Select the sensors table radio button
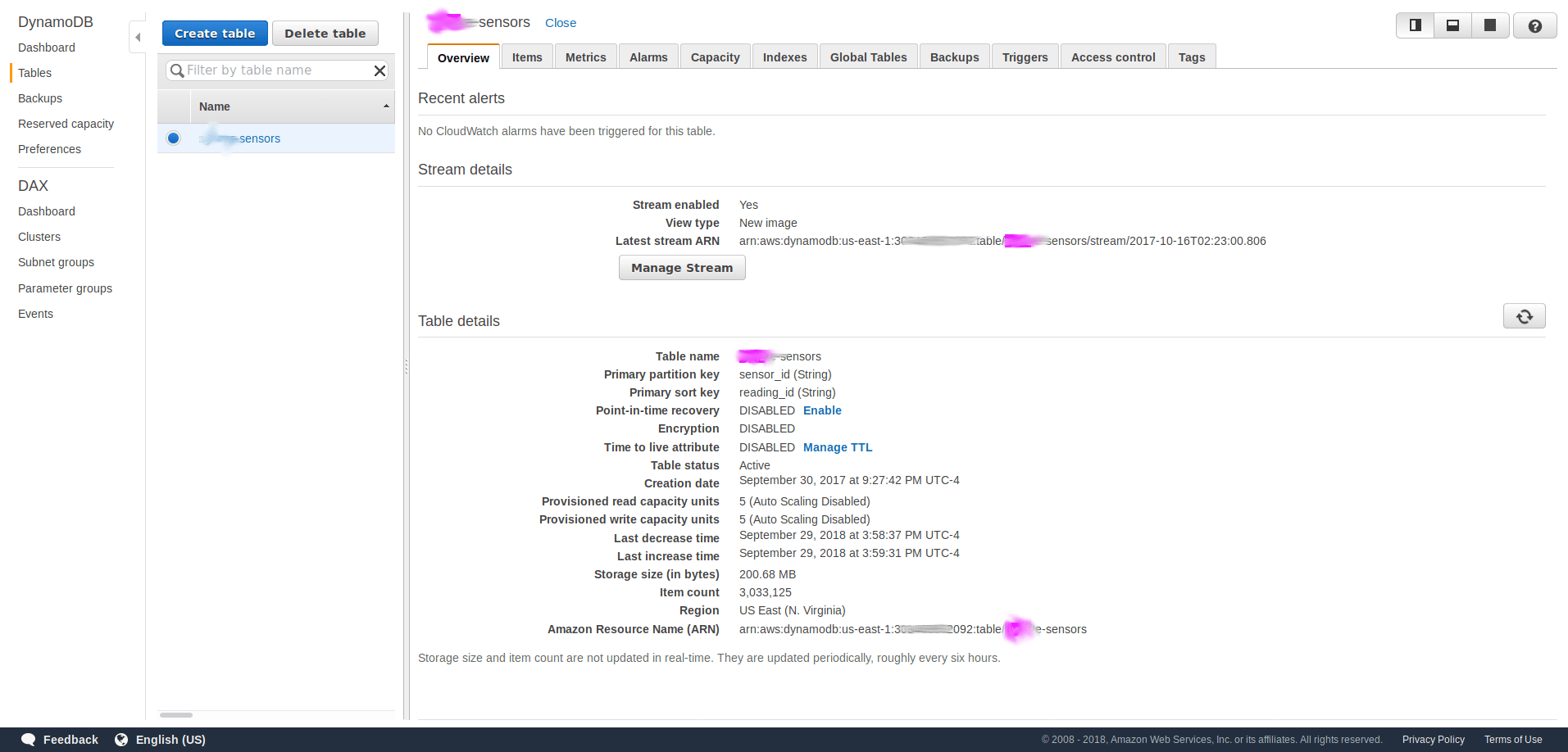The height and width of the screenshot is (752, 1568). 173,138
